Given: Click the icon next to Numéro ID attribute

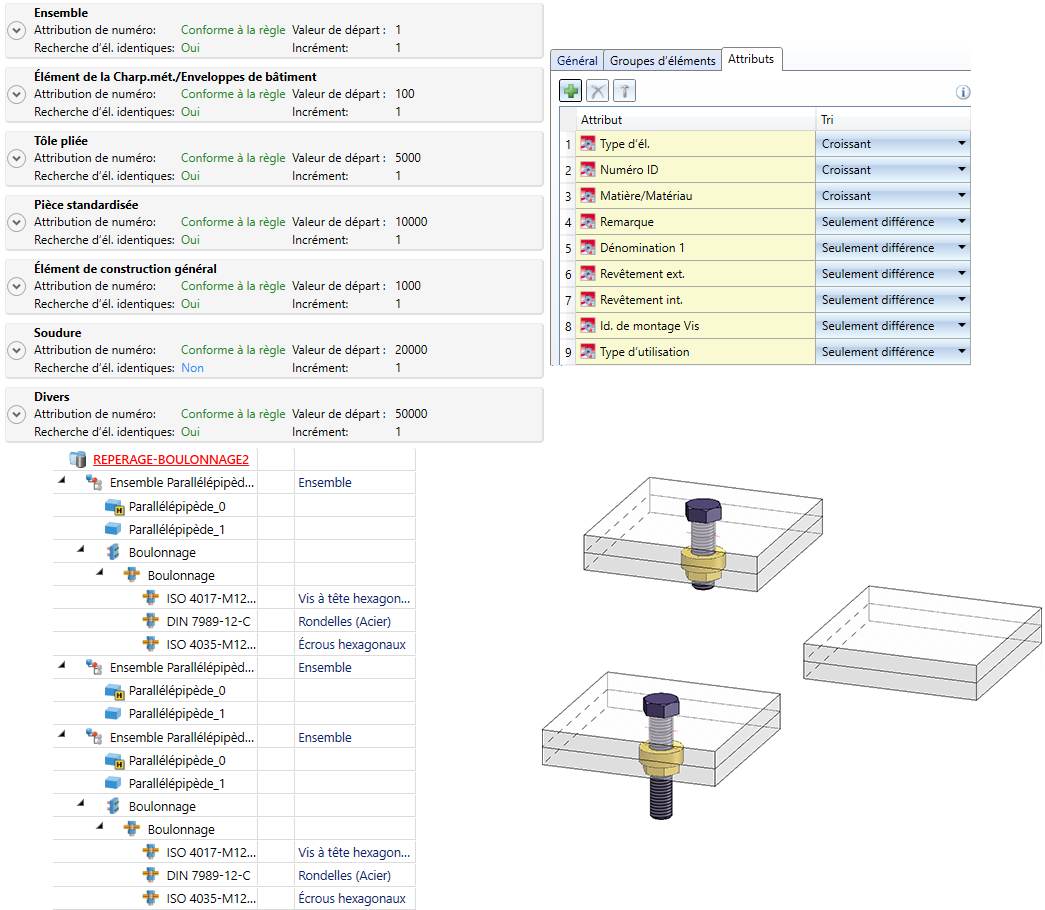Looking at the screenshot, I should click(588, 170).
